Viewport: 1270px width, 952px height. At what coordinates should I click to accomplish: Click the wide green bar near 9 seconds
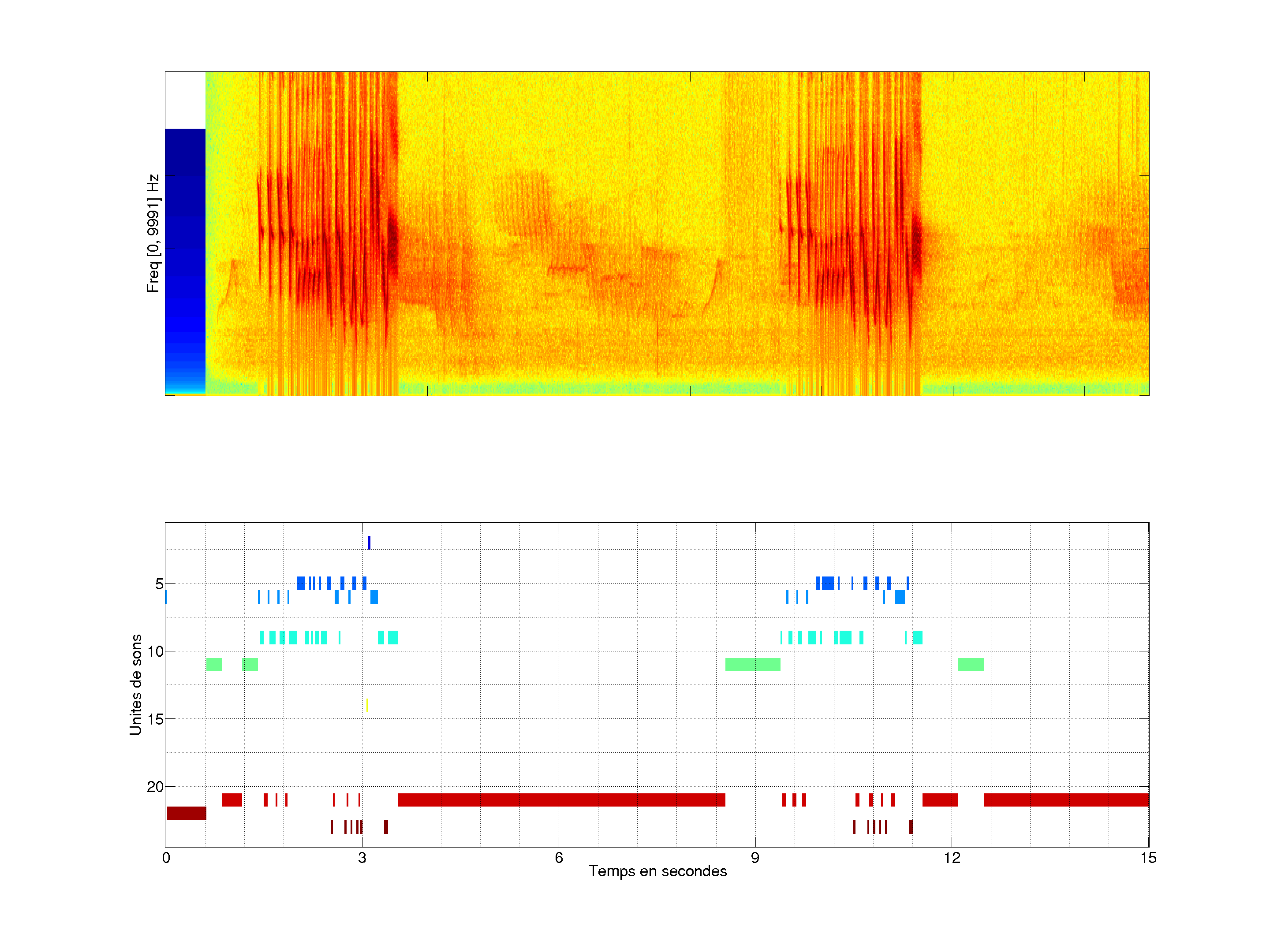752,665
